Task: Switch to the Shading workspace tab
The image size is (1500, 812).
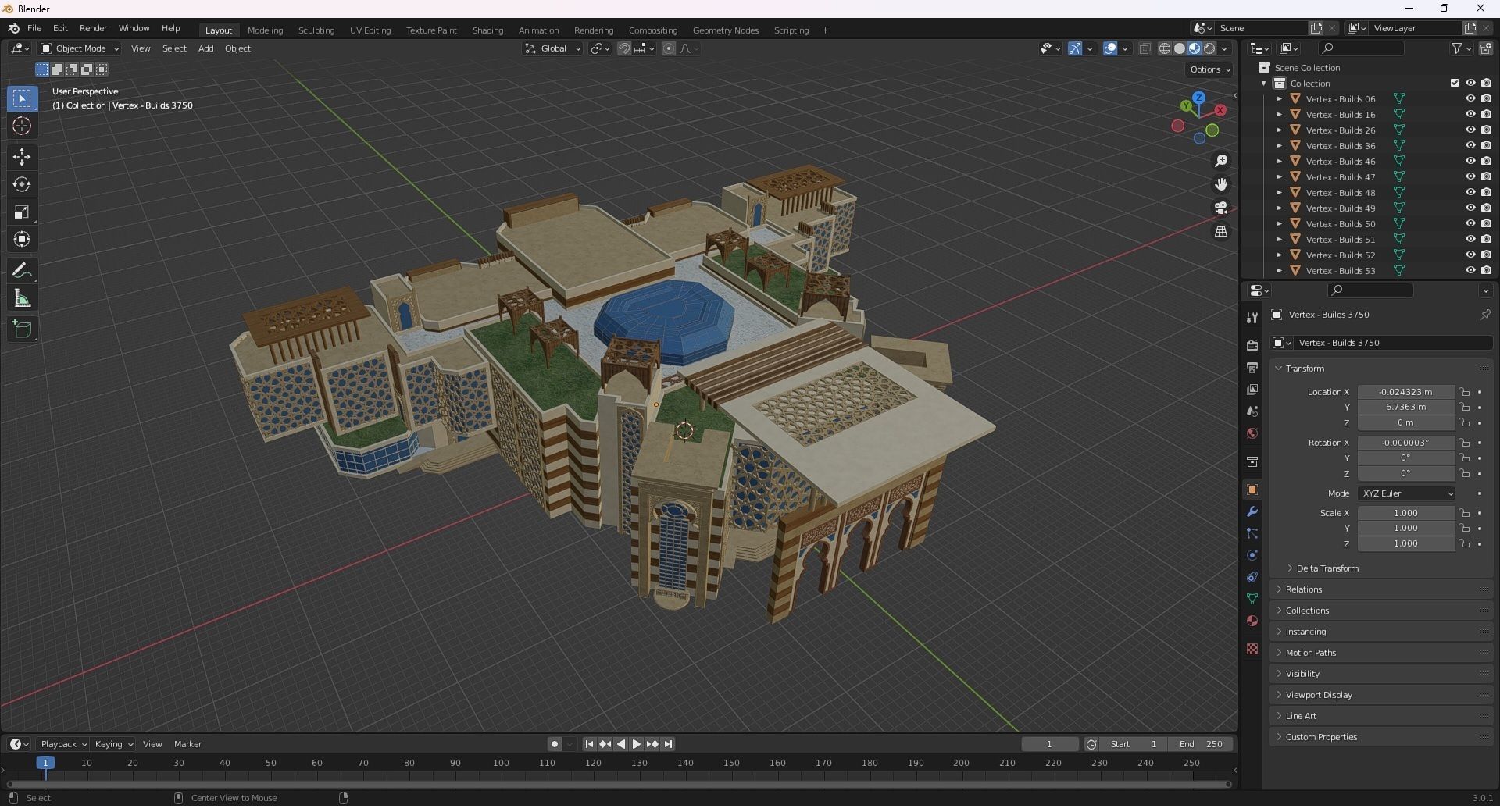Action: (487, 30)
